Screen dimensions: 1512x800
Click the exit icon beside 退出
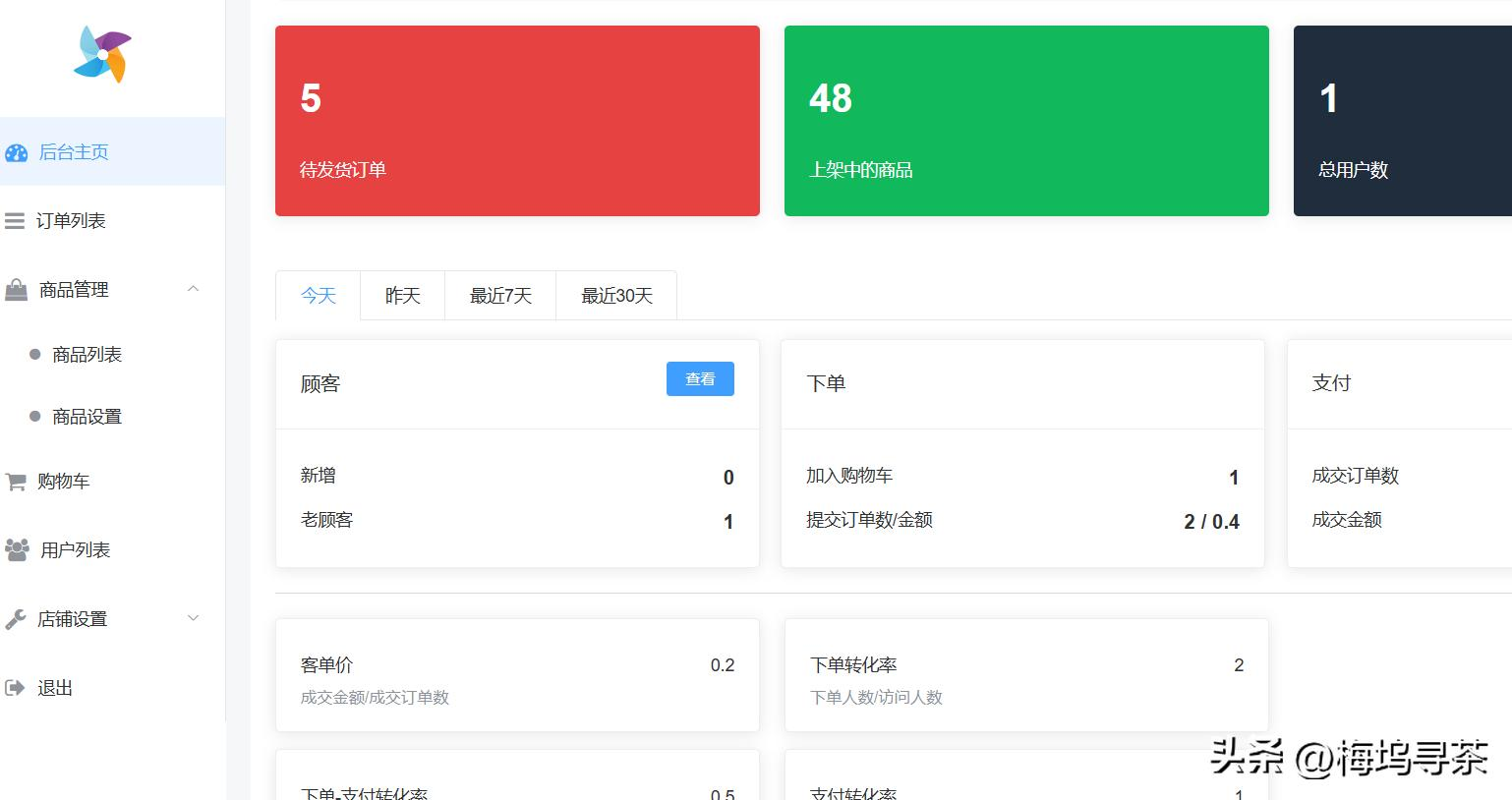pos(15,688)
